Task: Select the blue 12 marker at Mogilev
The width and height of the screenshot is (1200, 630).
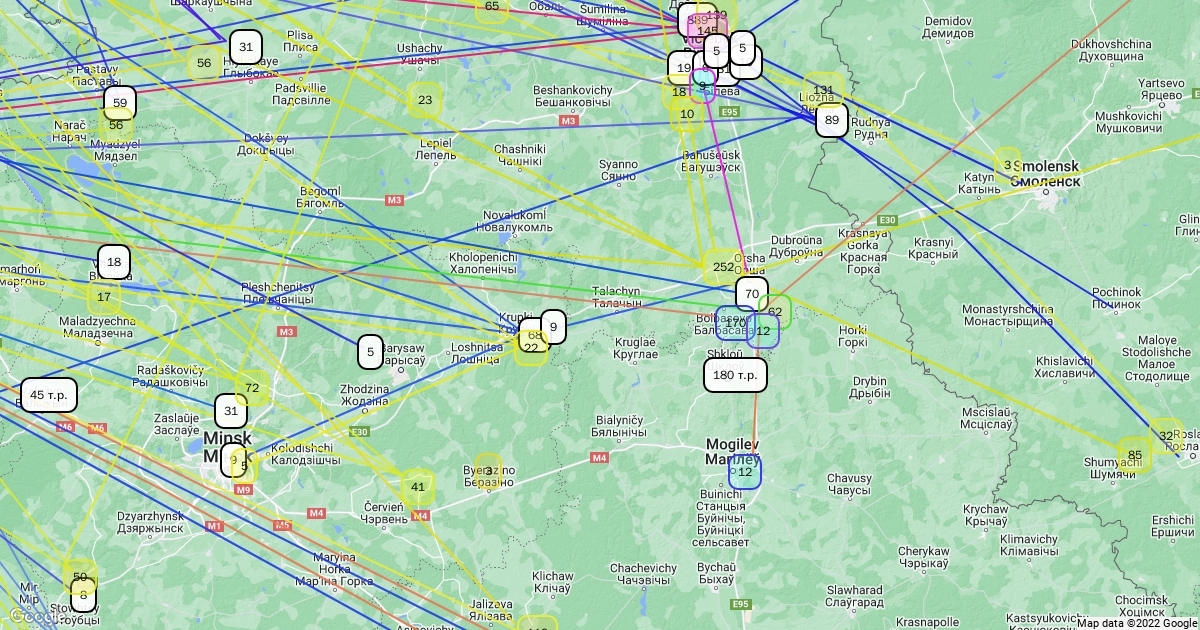Action: (x=745, y=472)
